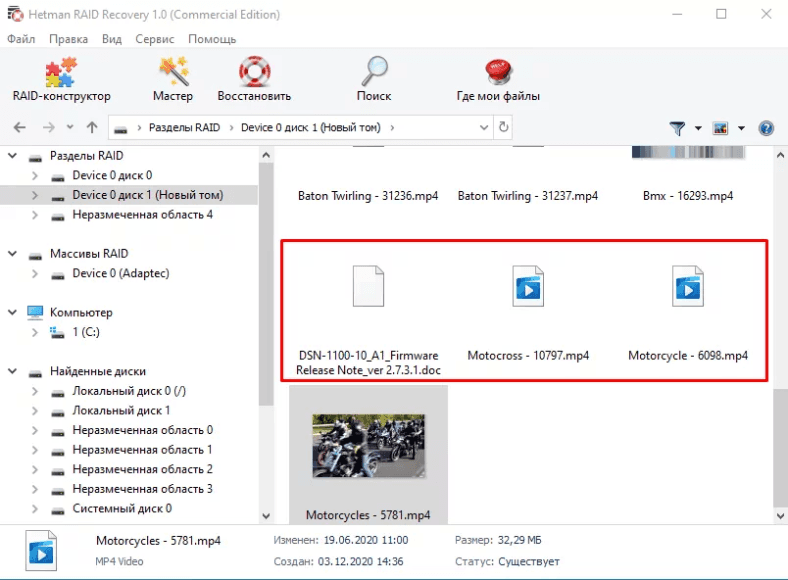788x580 pixels.
Task: Click the Размер value 32,29 МБ
Action: (x=520, y=540)
